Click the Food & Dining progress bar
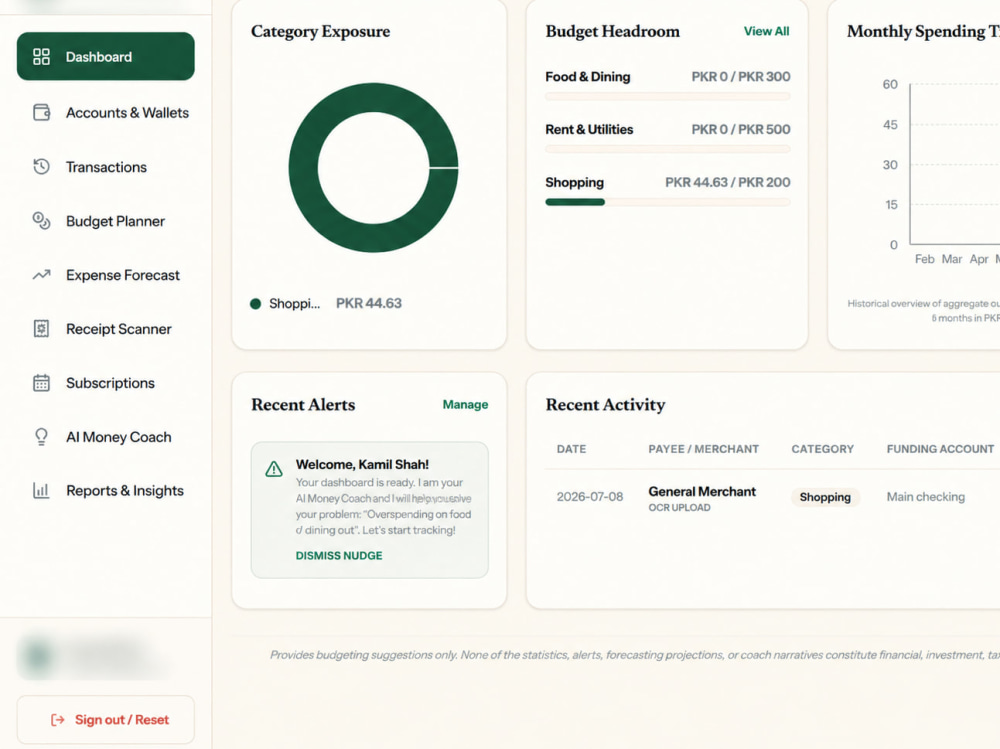 (x=668, y=96)
